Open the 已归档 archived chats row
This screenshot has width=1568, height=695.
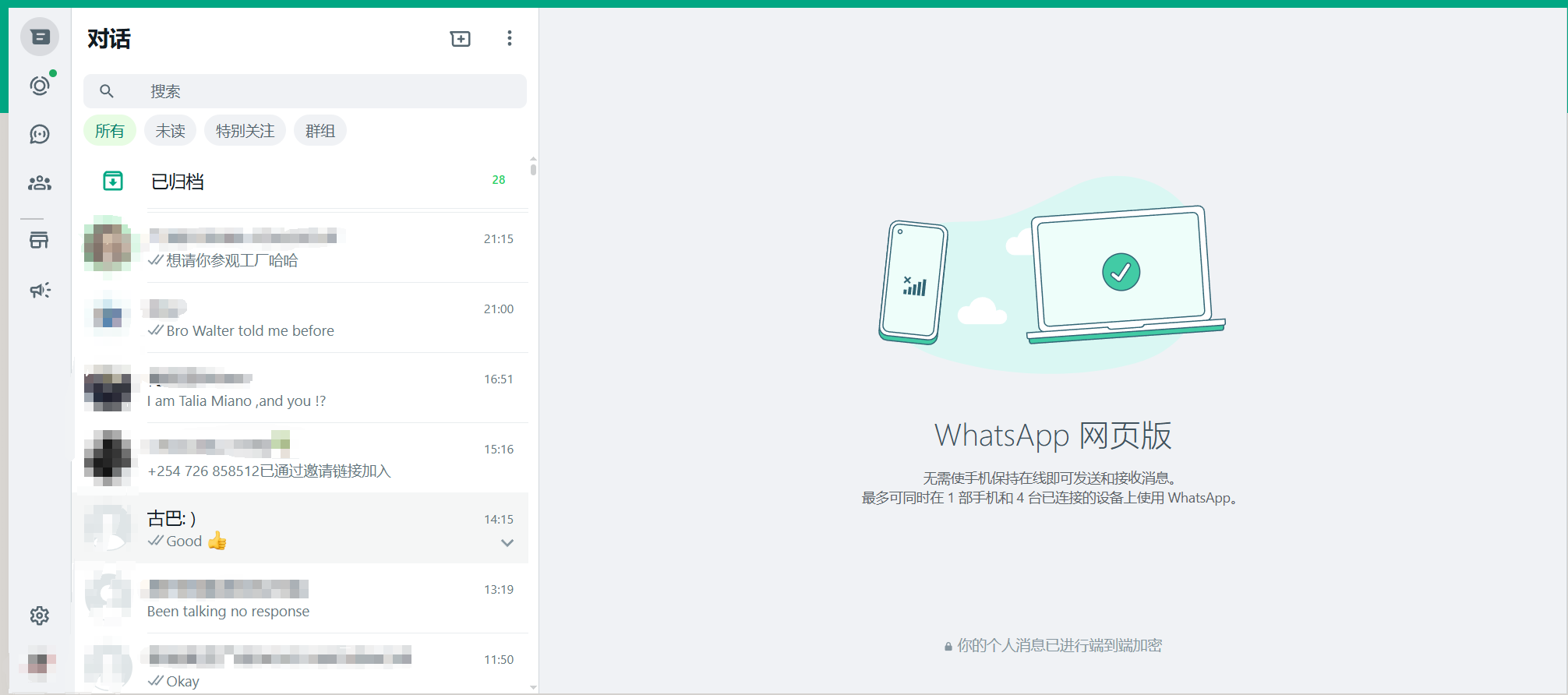[302, 181]
